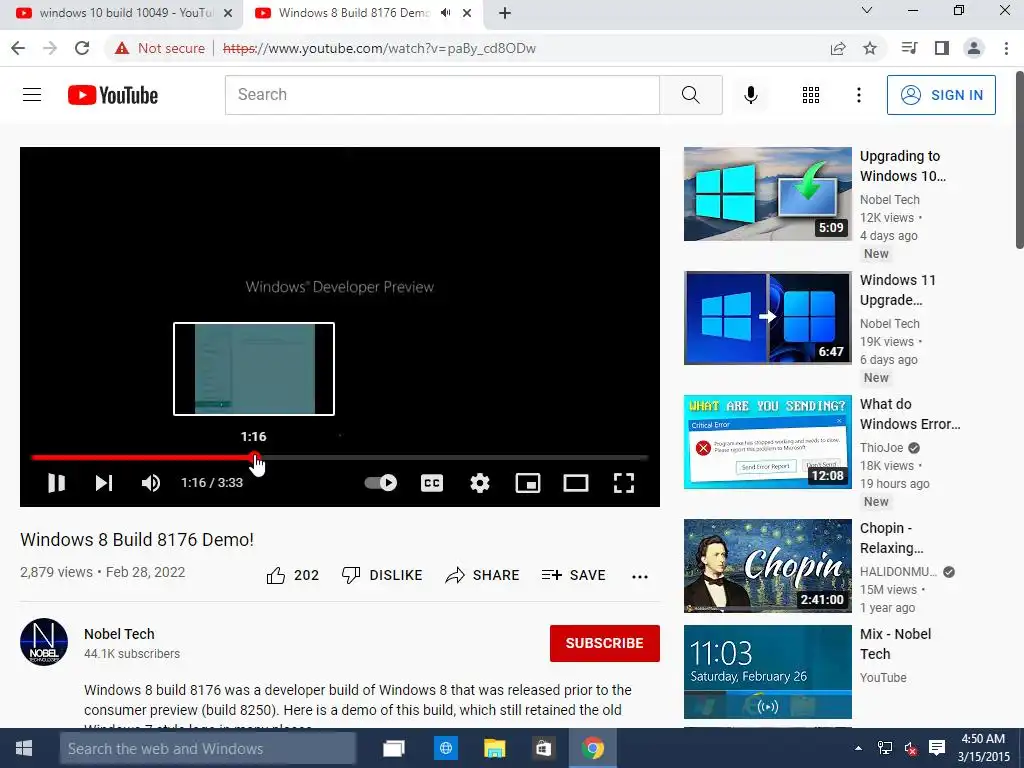Save the video to a playlist
The width and height of the screenshot is (1024, 768).
[573, 575]
